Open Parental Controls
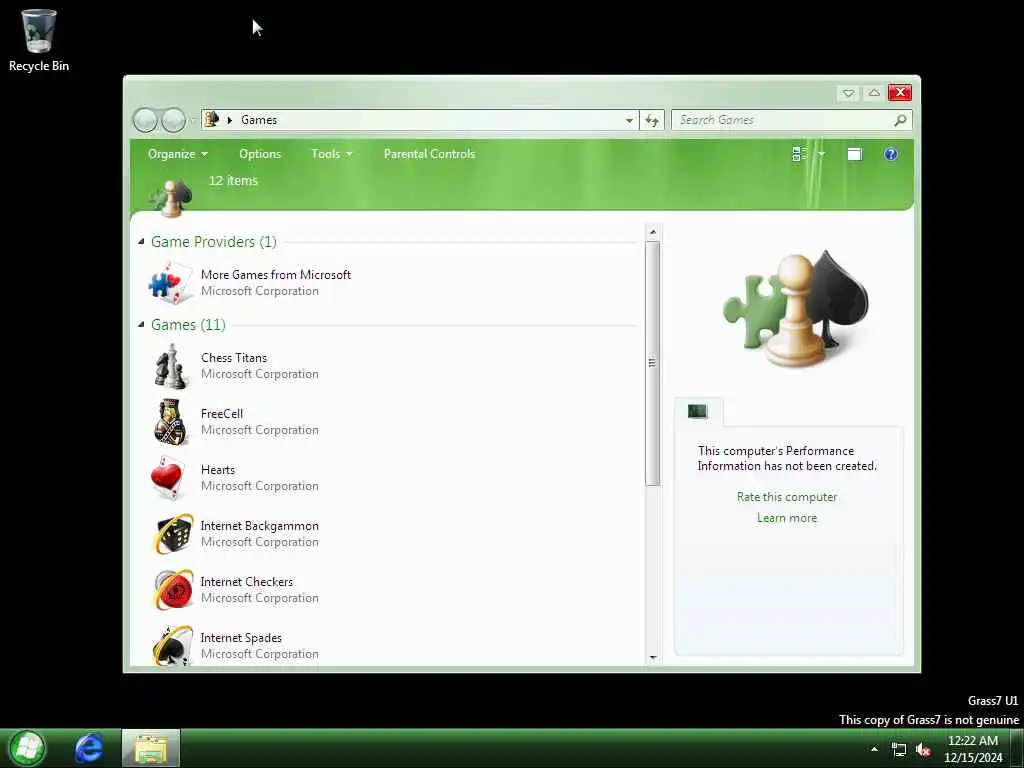 coord(429,154)
